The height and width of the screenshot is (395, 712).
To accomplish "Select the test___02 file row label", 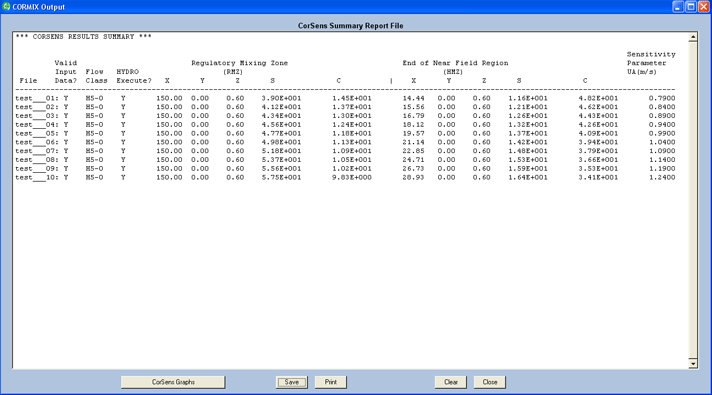I will pyautogui.click(x=37, y=107).
